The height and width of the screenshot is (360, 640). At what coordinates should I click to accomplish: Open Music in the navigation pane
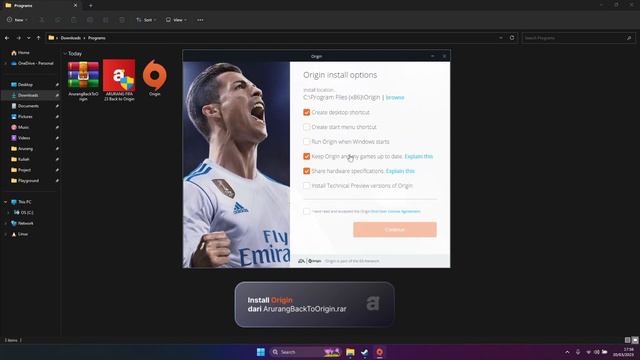(20, 127)
